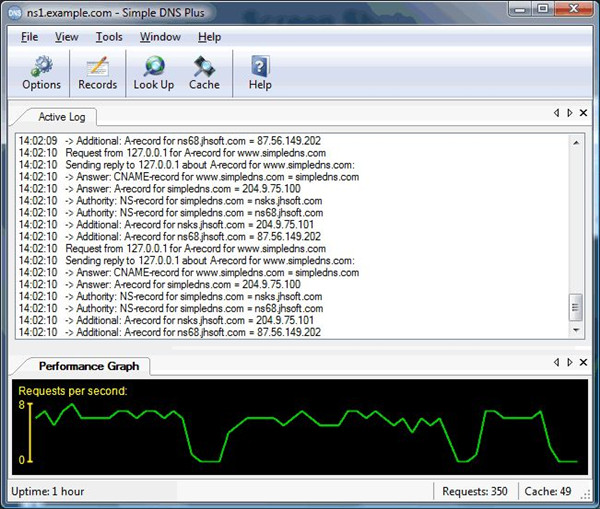This screenshot has width=600, height=509.
Task: Click the Help question mark icon
Action: click(260, 68)
